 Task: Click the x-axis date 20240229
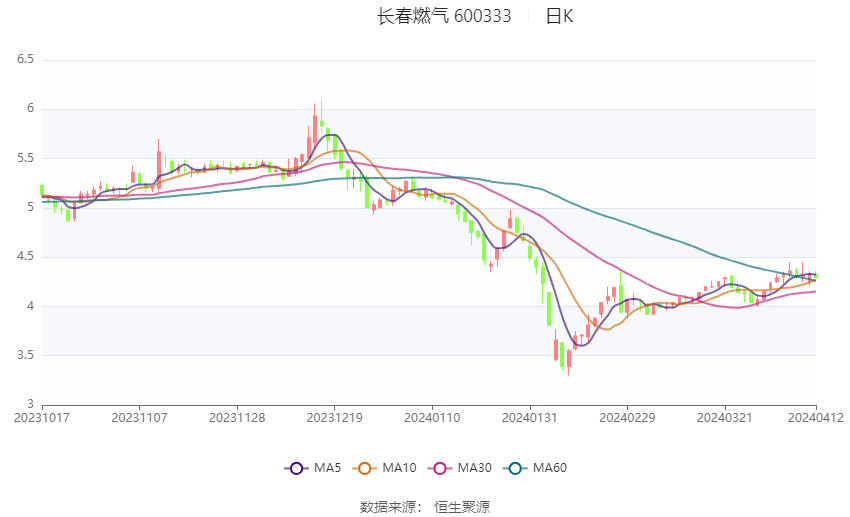point(627,418)
